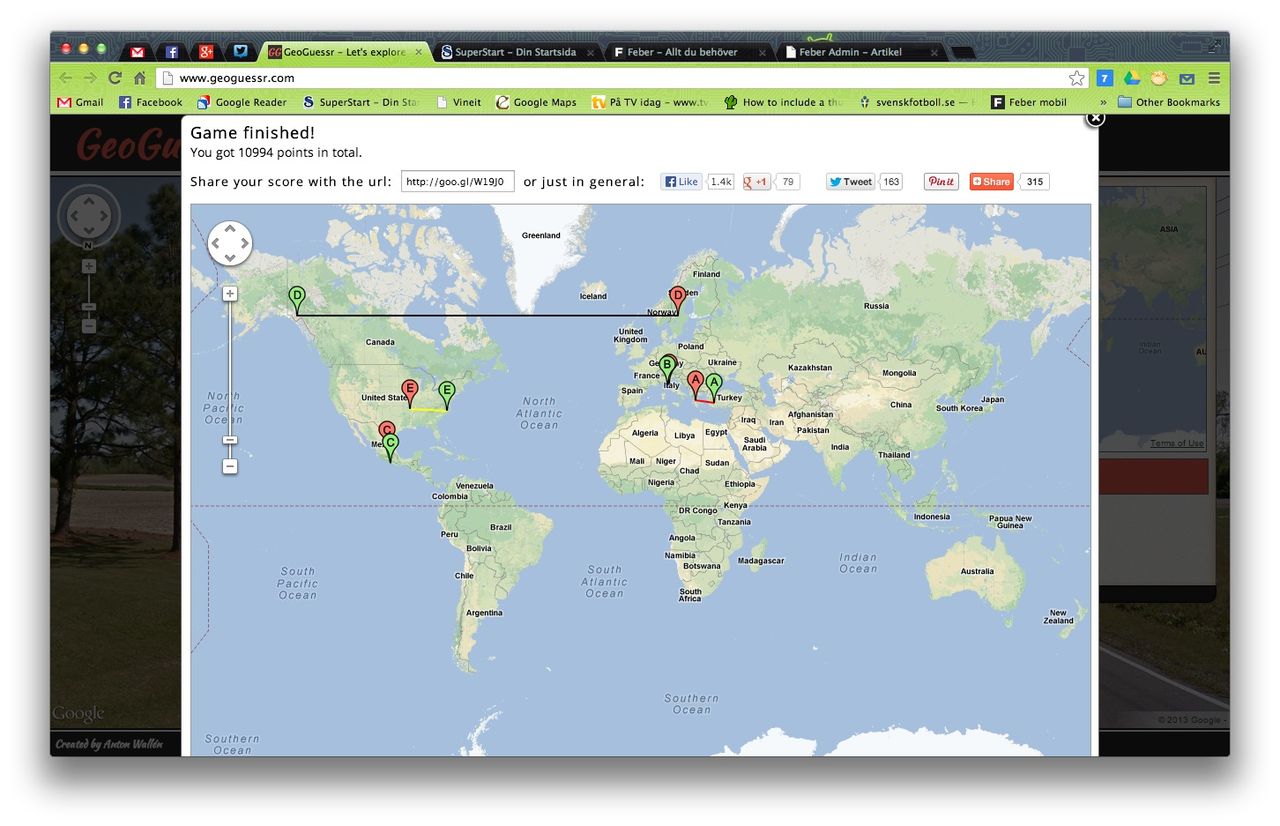Click the orange Share button
The height and width of the screenshot is (826, 1280).
click(x=991, y=182)
